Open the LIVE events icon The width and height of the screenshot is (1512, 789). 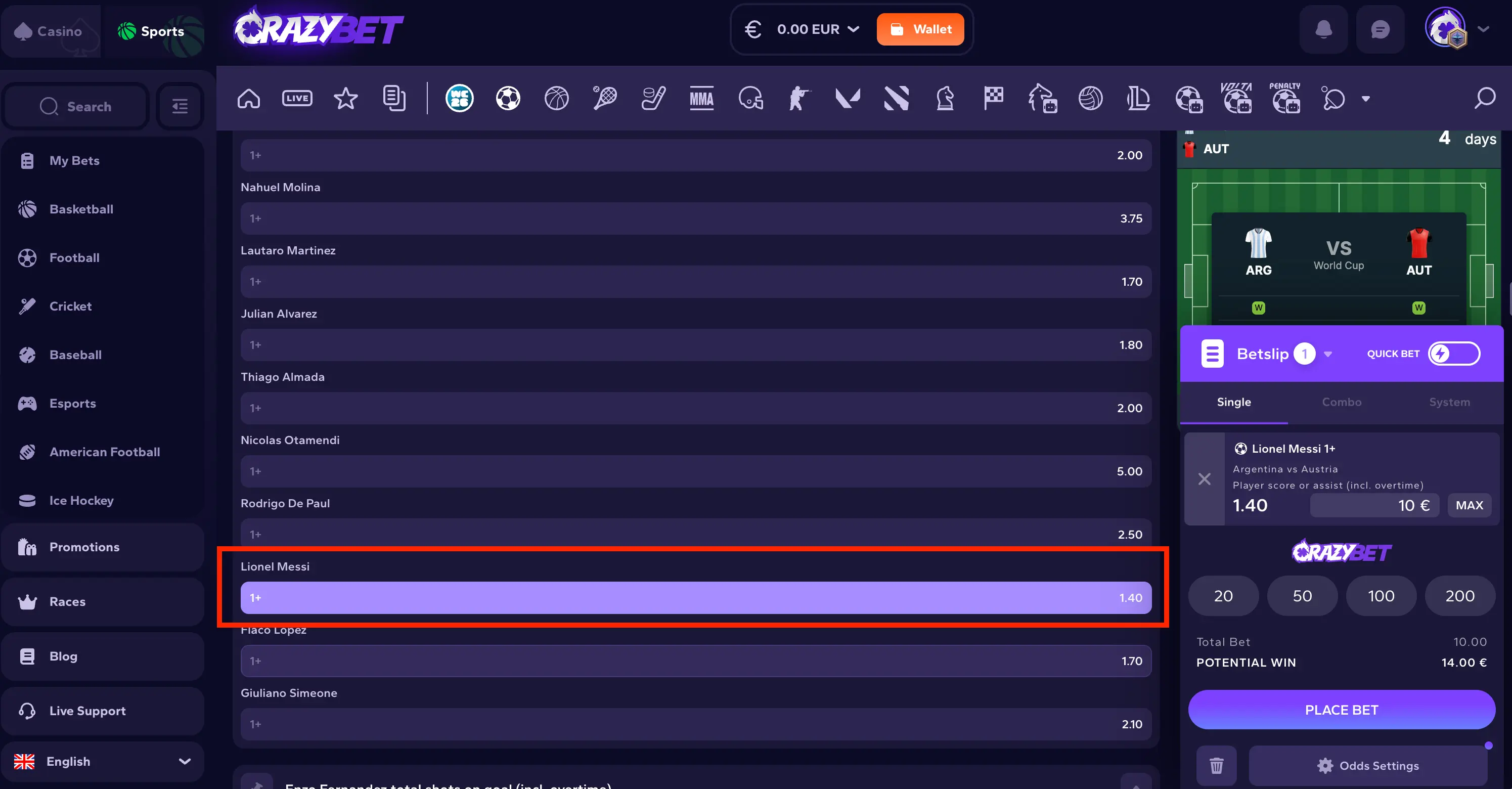(x=297, y=98)
